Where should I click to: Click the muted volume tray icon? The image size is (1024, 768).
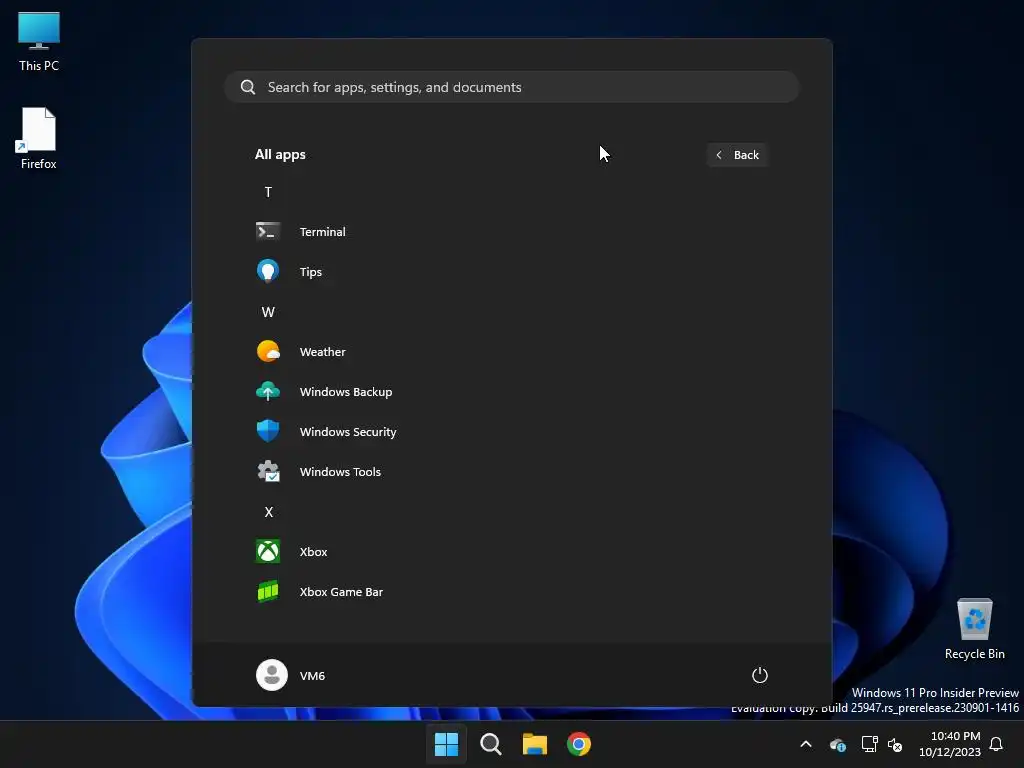[x=895, y=744]
